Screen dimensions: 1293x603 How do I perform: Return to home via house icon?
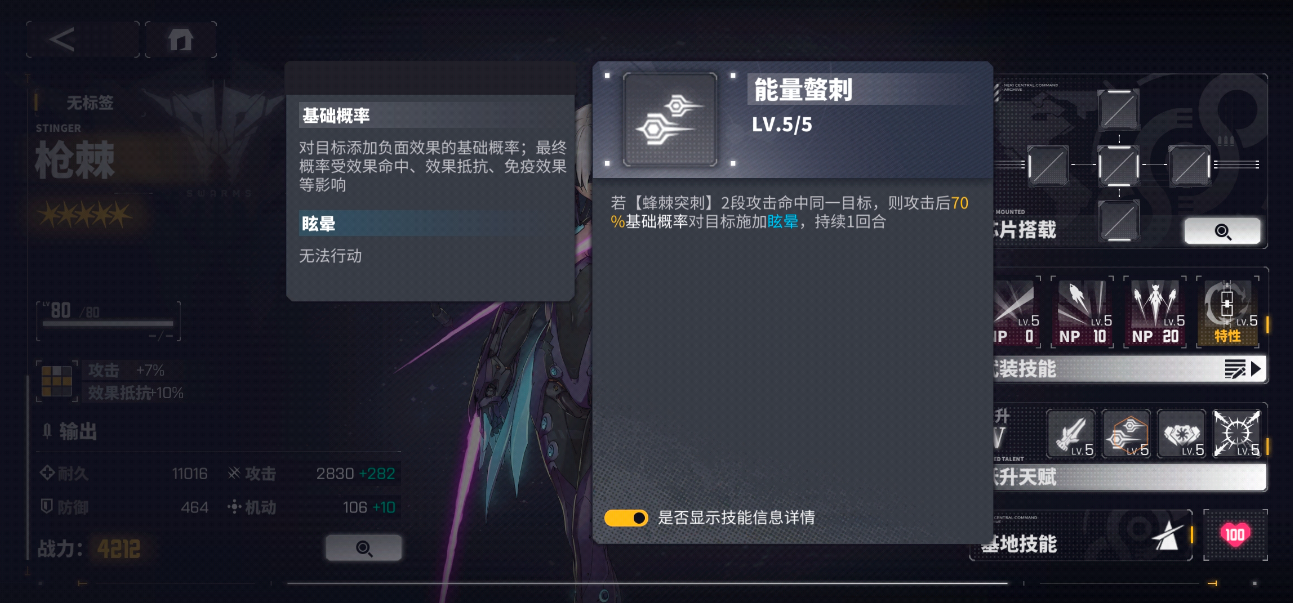point(181,39)
